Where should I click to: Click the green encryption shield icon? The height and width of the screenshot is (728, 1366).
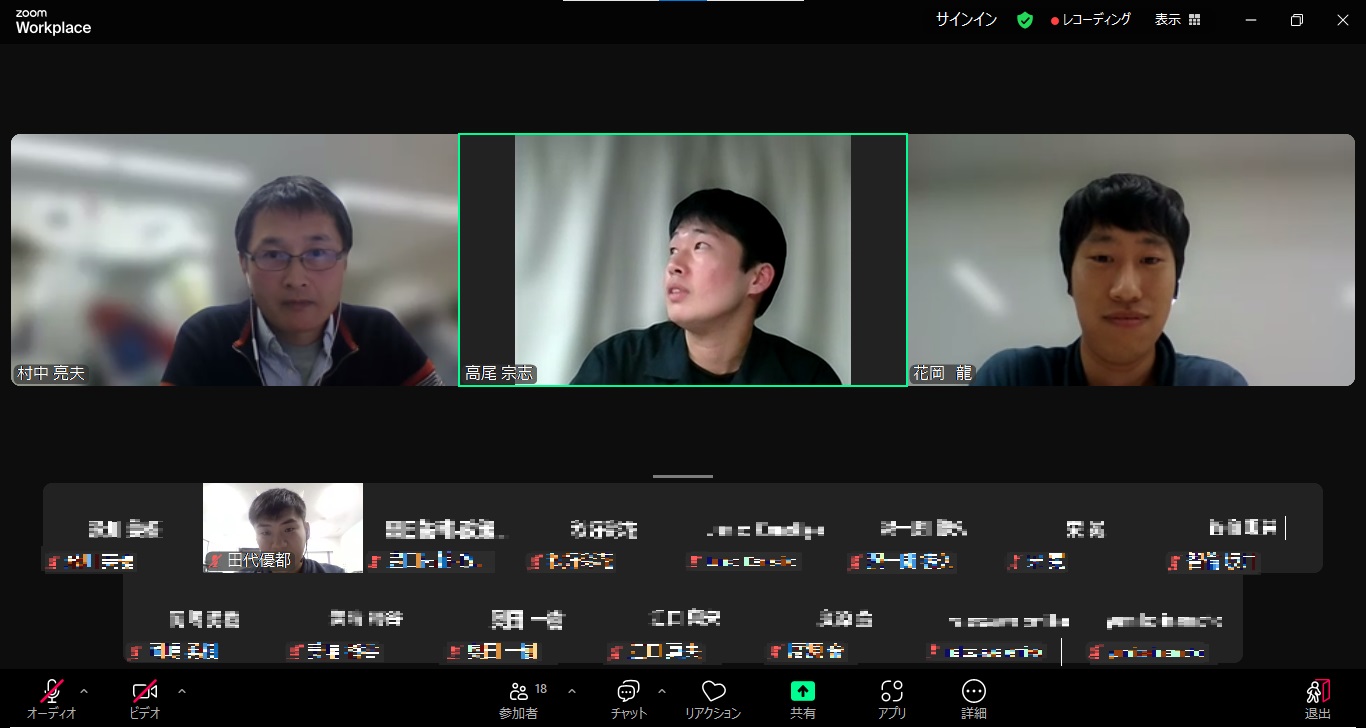coord(1025,20)
